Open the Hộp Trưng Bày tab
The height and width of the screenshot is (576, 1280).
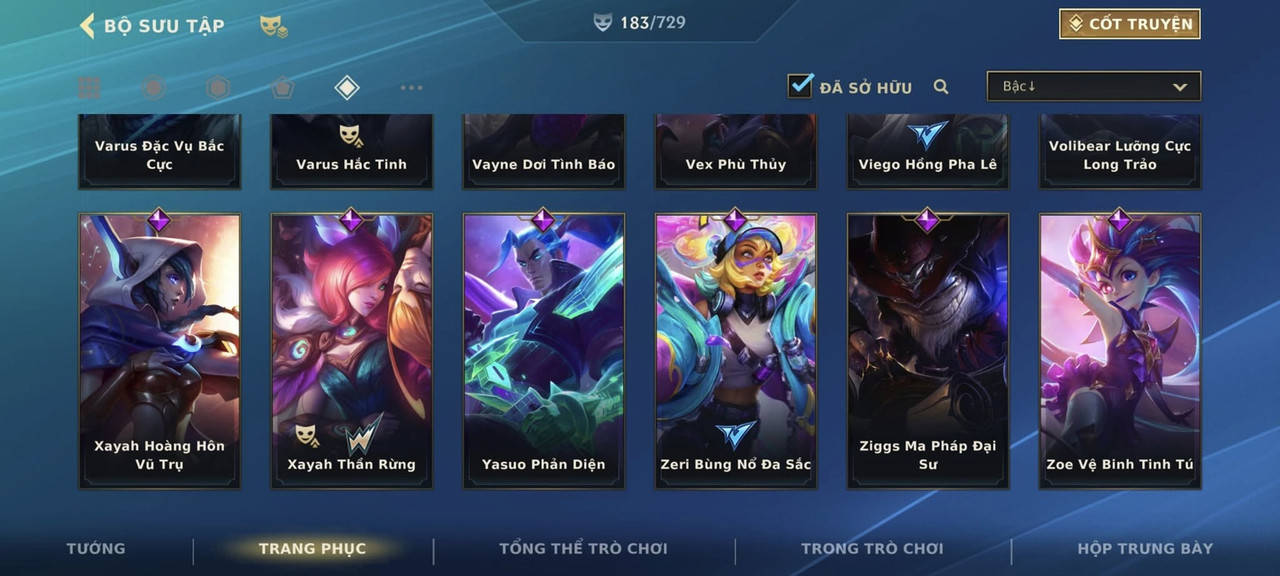[1145, 548]
